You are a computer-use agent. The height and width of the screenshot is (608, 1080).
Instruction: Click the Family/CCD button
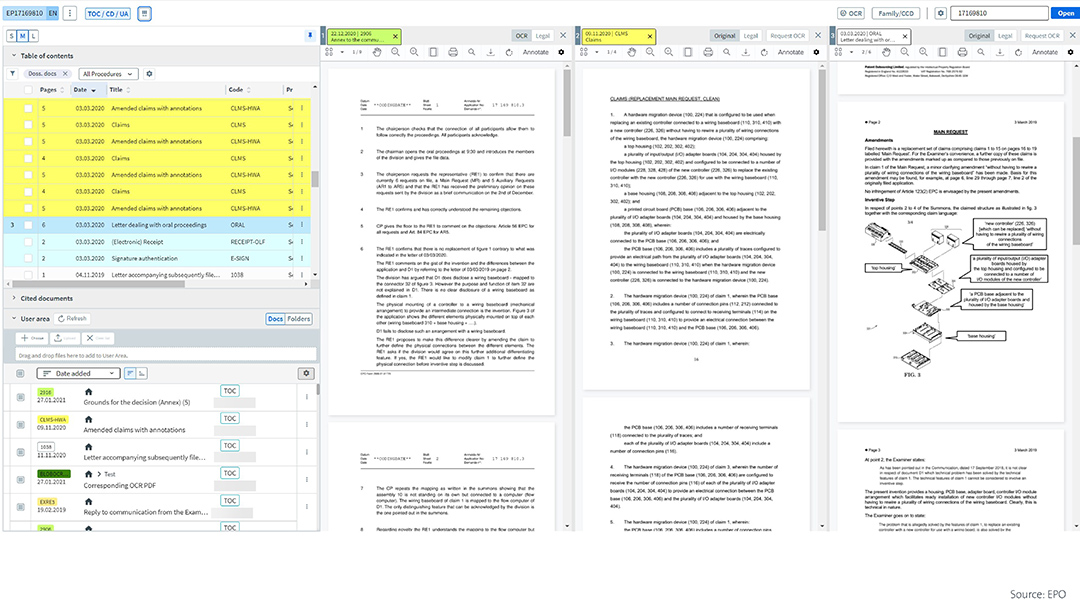pyautogui.click(x=898, y=13)
